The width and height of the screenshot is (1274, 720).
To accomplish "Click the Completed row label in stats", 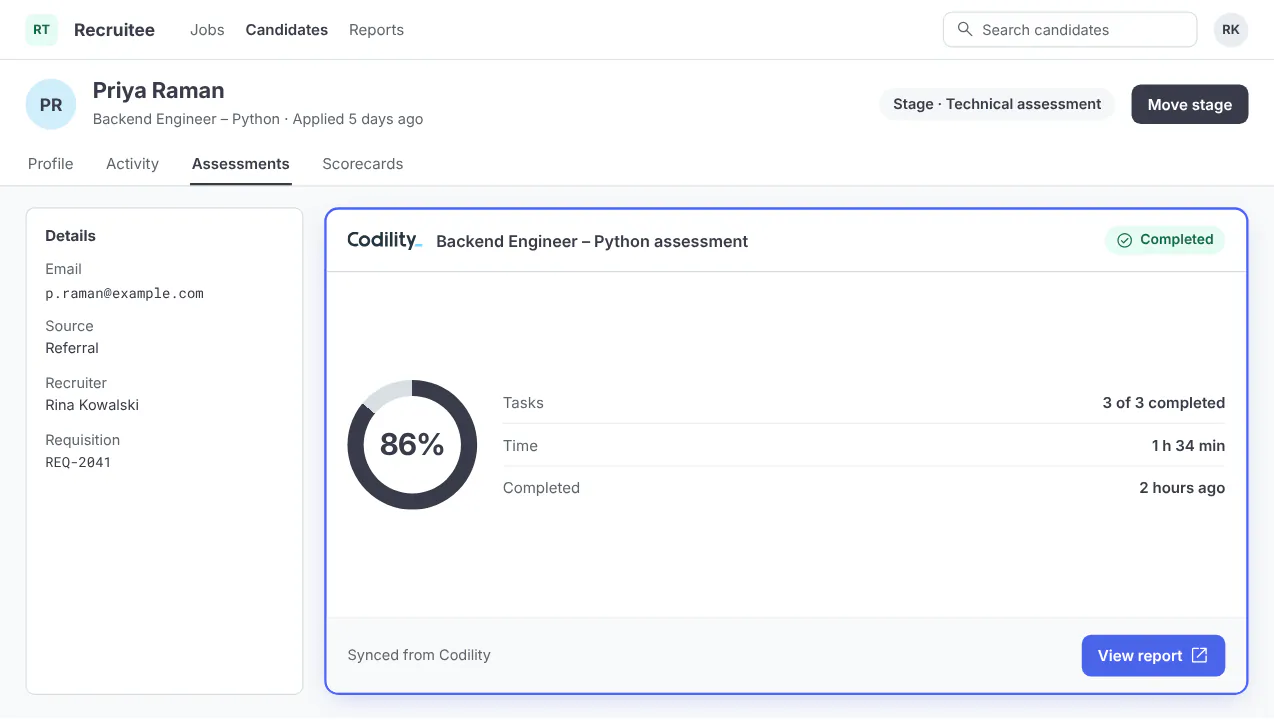I will [x=541, y=488].
